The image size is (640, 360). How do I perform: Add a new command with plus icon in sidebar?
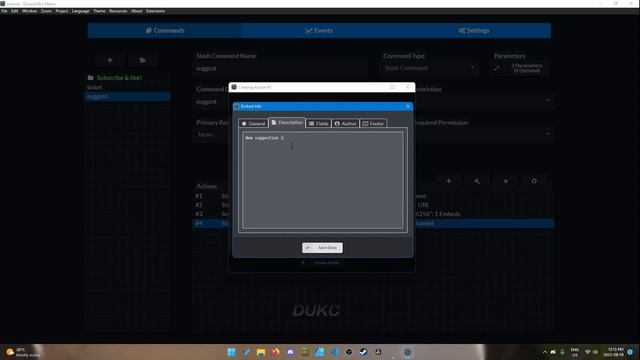pos(110,60)
